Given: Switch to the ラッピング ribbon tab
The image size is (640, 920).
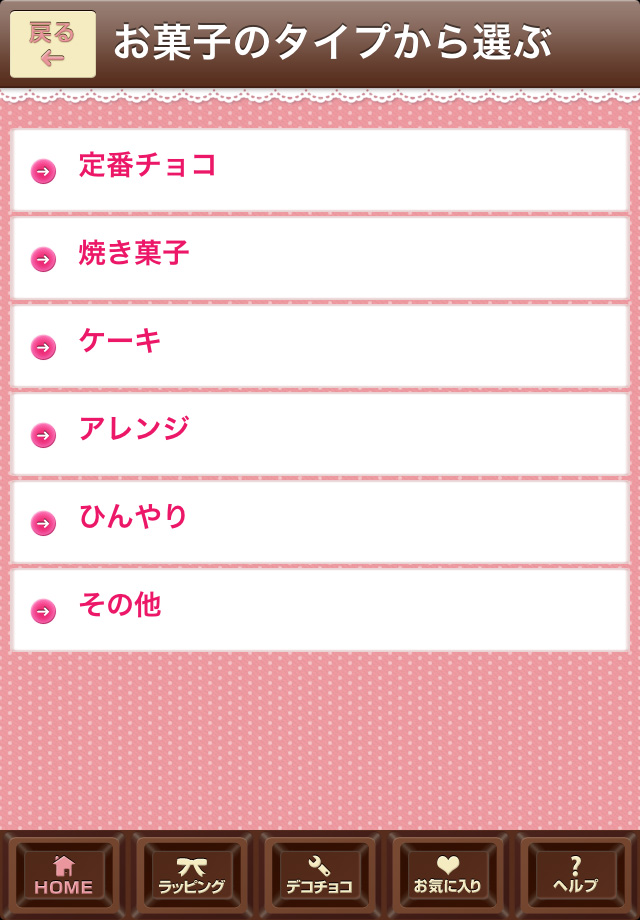Looking at the screenshot, I should (192, 875).
